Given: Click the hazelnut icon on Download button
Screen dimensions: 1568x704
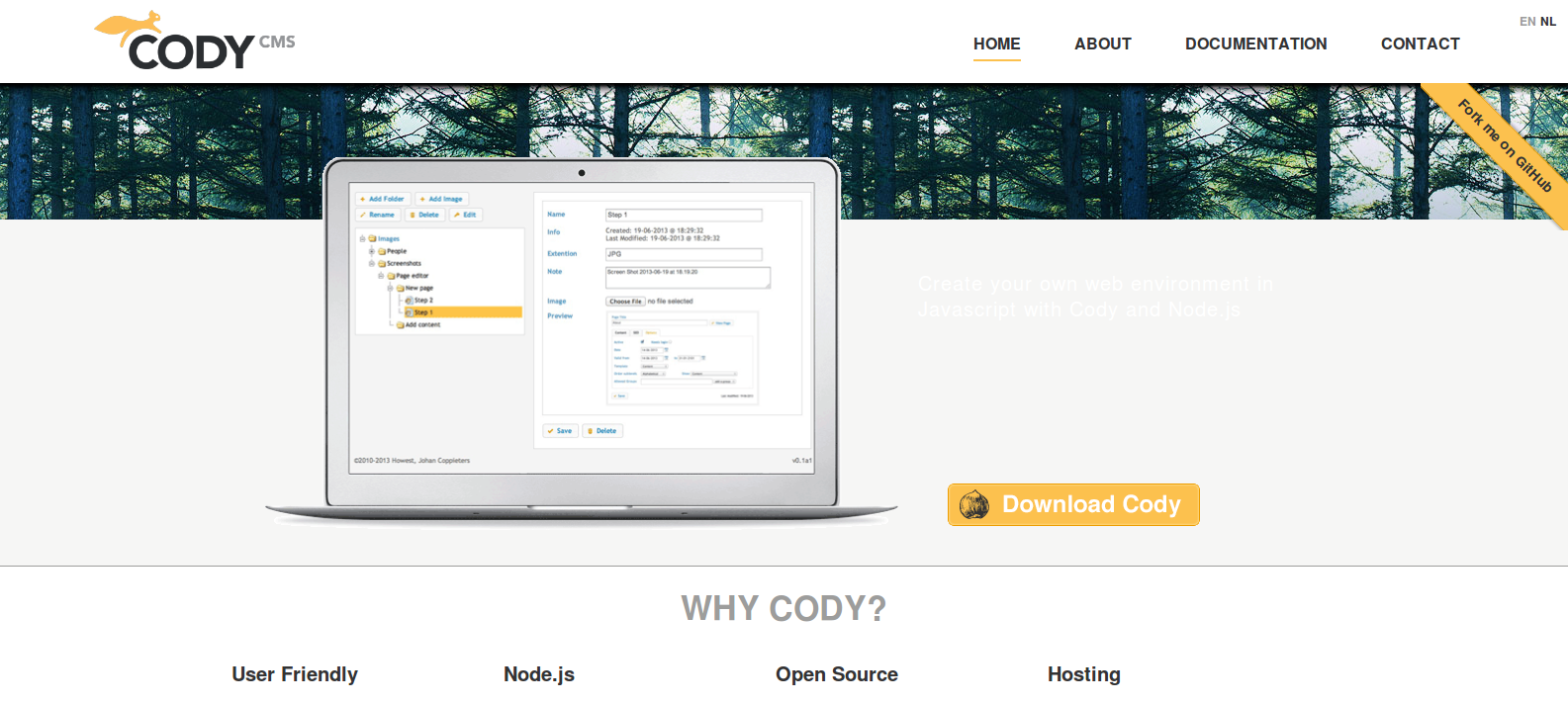Looking at the screenshot, I should (x=974, y=504).
